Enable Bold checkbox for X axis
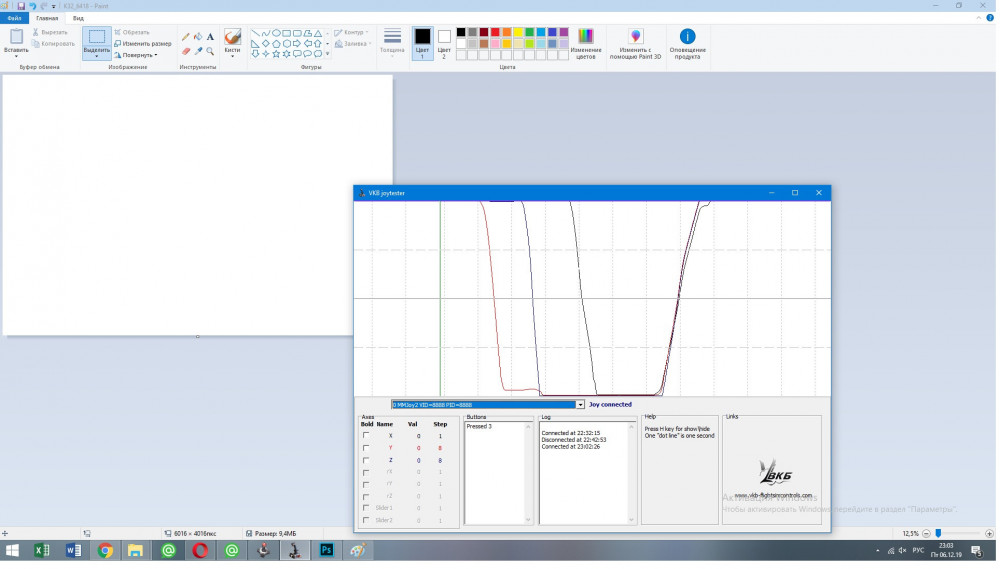Viewport: 1000px width, 569px height. point(366,436)
